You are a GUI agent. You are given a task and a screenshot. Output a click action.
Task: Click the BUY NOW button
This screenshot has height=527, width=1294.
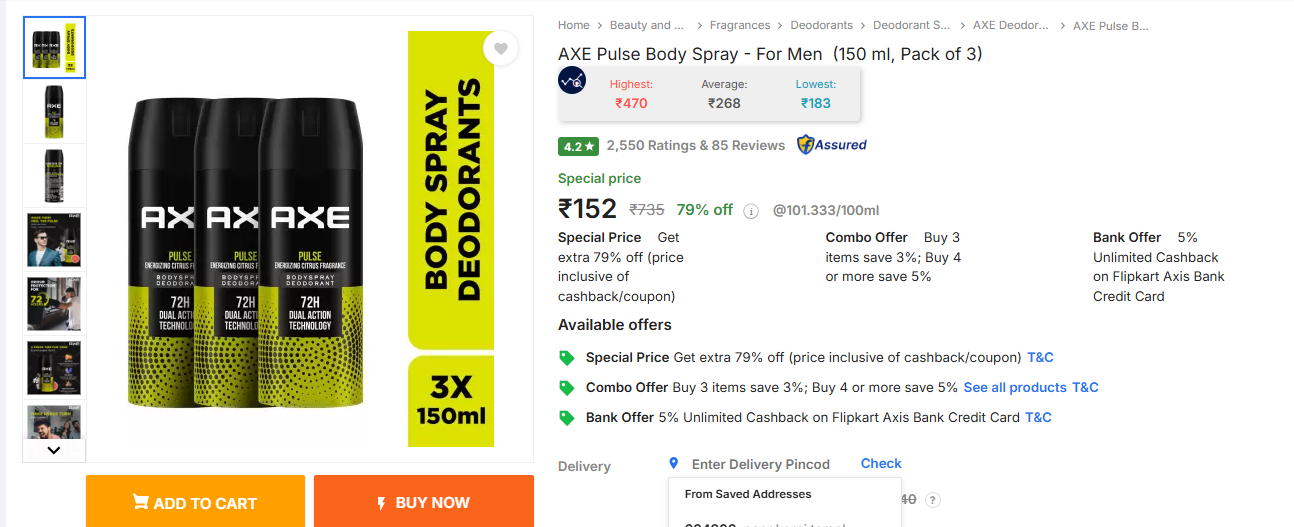point(424,501)
